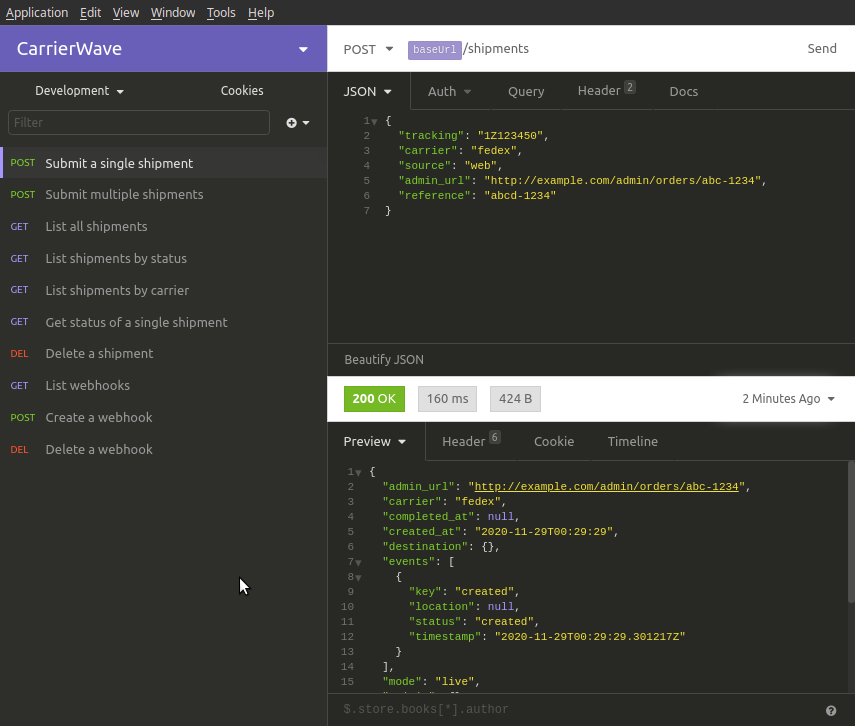Collapse request body line 1 fold arrow
This screenshot has height=726, width=855.
click(375, 122)
